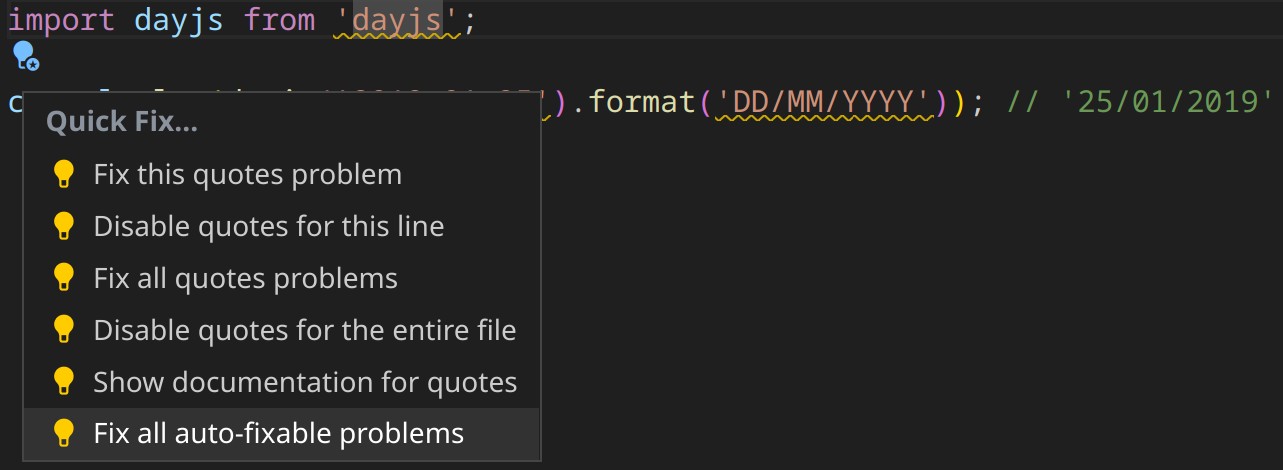This screenshot has height=470, width=1283.
Task: Click the lightbulb icon beside "Fix all auto-fixable problems"
Action: (x=63, y=434)
